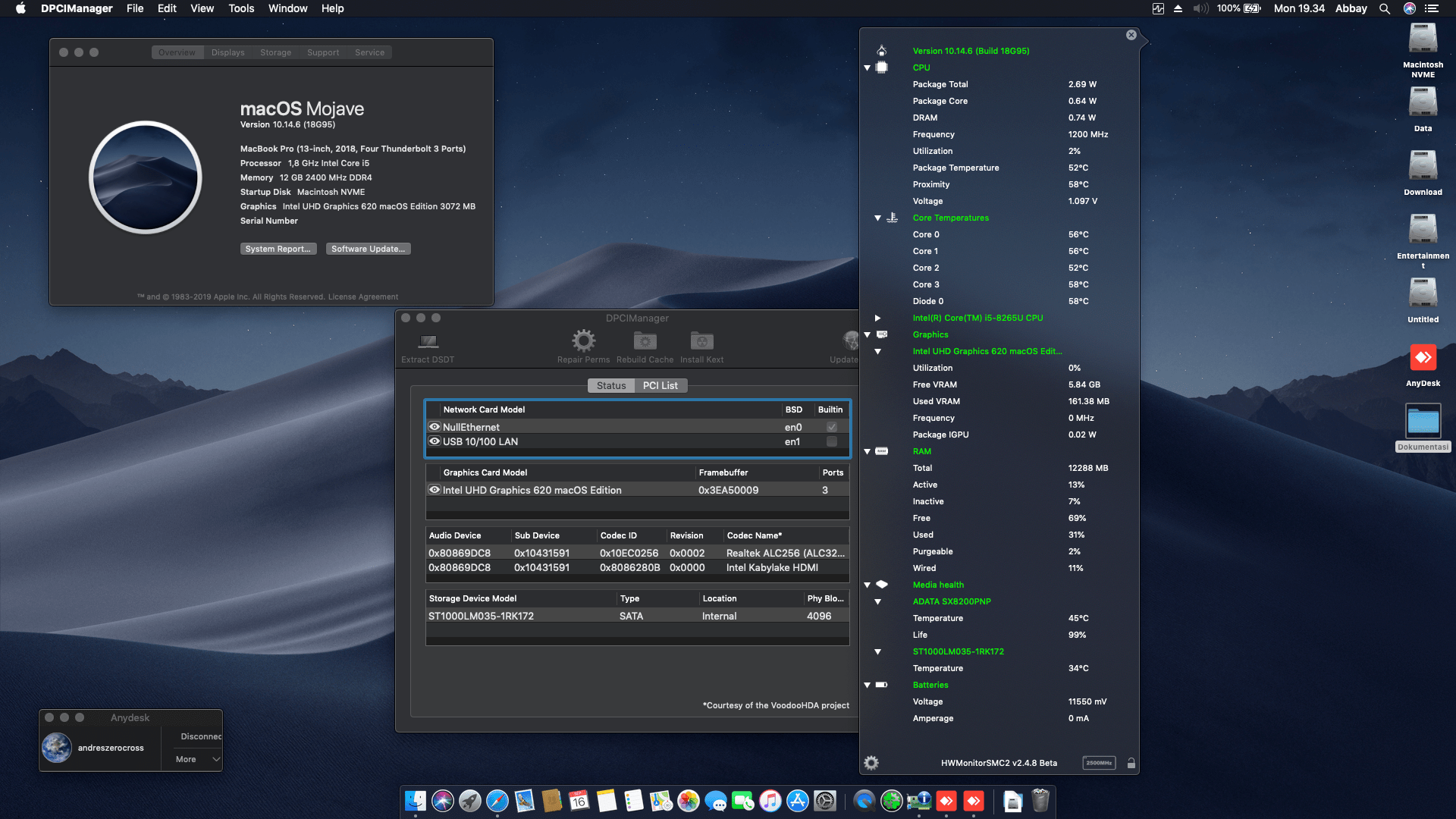The height and width of the screenshot is (819, 1456).
Task: Toggle the Builtin checkbox for NullEthernet
Action: [x=832, y=427]
